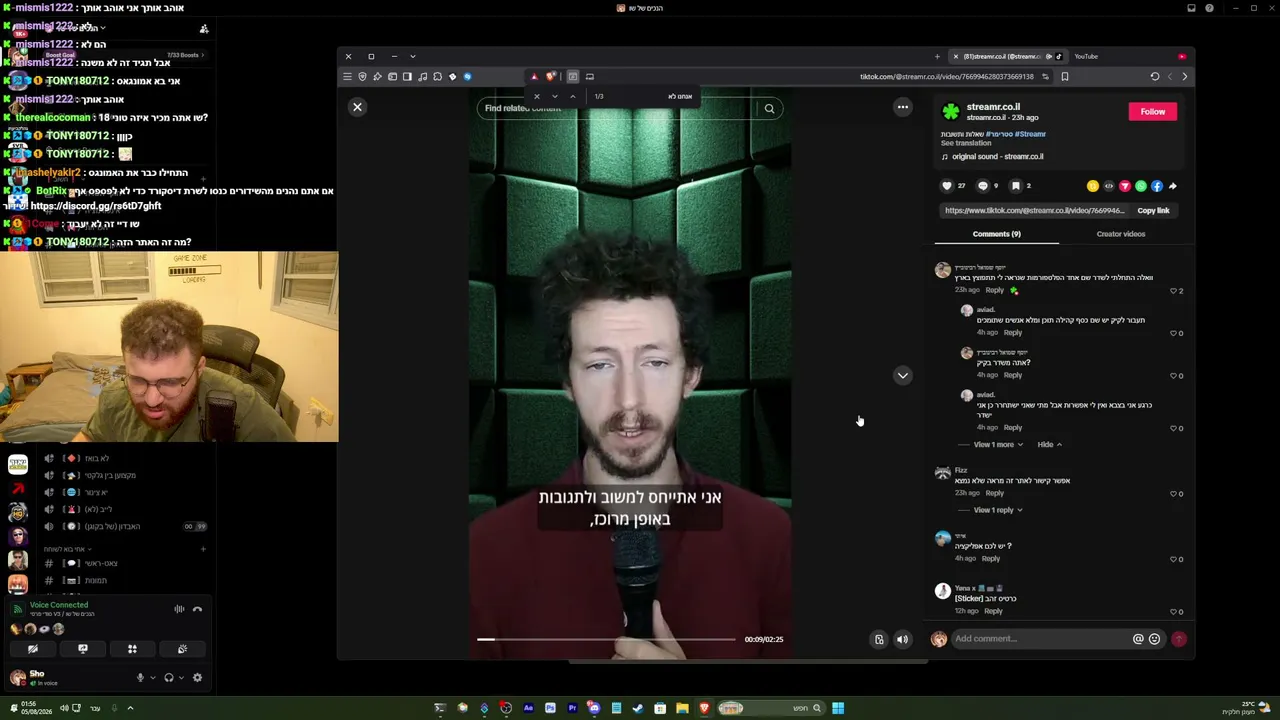Click the Follow button for streamr.co.il

pyautogui.click(x=1152, y=112)
